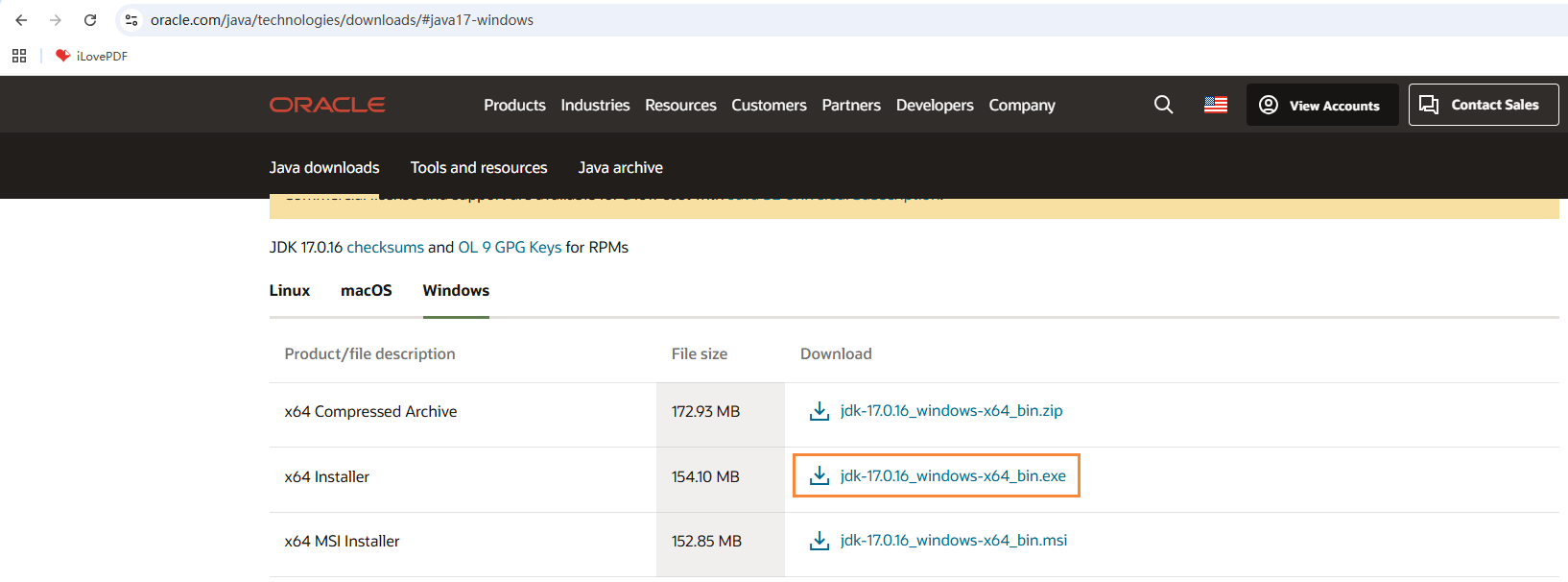Switch to the Linux tab
Screen dimensions: 1568x582
pos(290,290)
